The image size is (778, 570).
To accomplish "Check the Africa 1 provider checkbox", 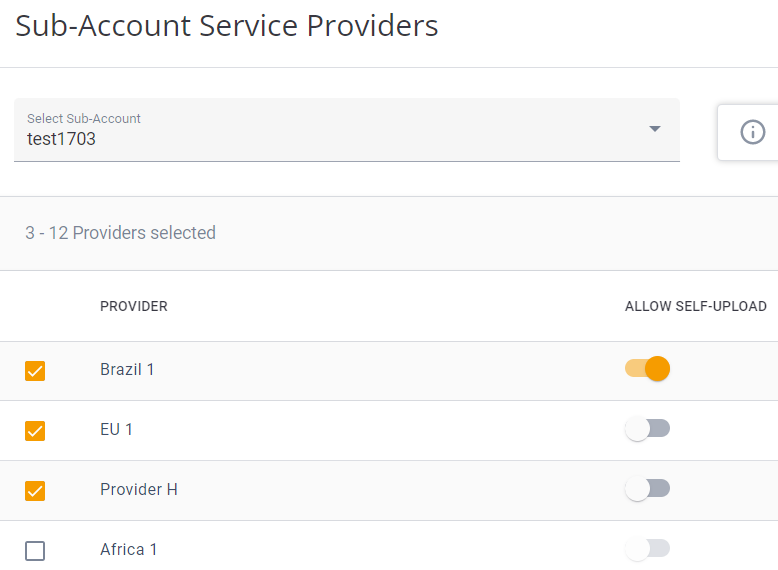I will (x=35, y=551).
